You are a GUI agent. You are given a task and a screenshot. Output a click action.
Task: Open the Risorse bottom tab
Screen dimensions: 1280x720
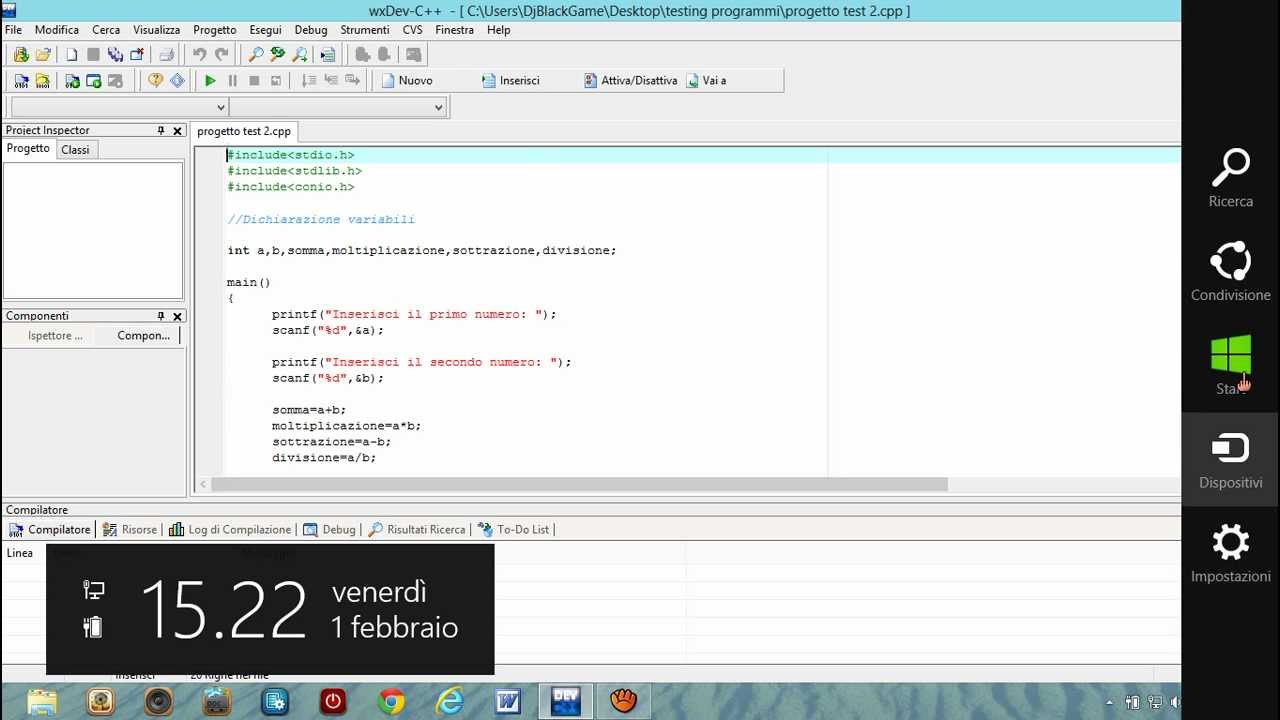pyautogui.click(x=130, y=530)
